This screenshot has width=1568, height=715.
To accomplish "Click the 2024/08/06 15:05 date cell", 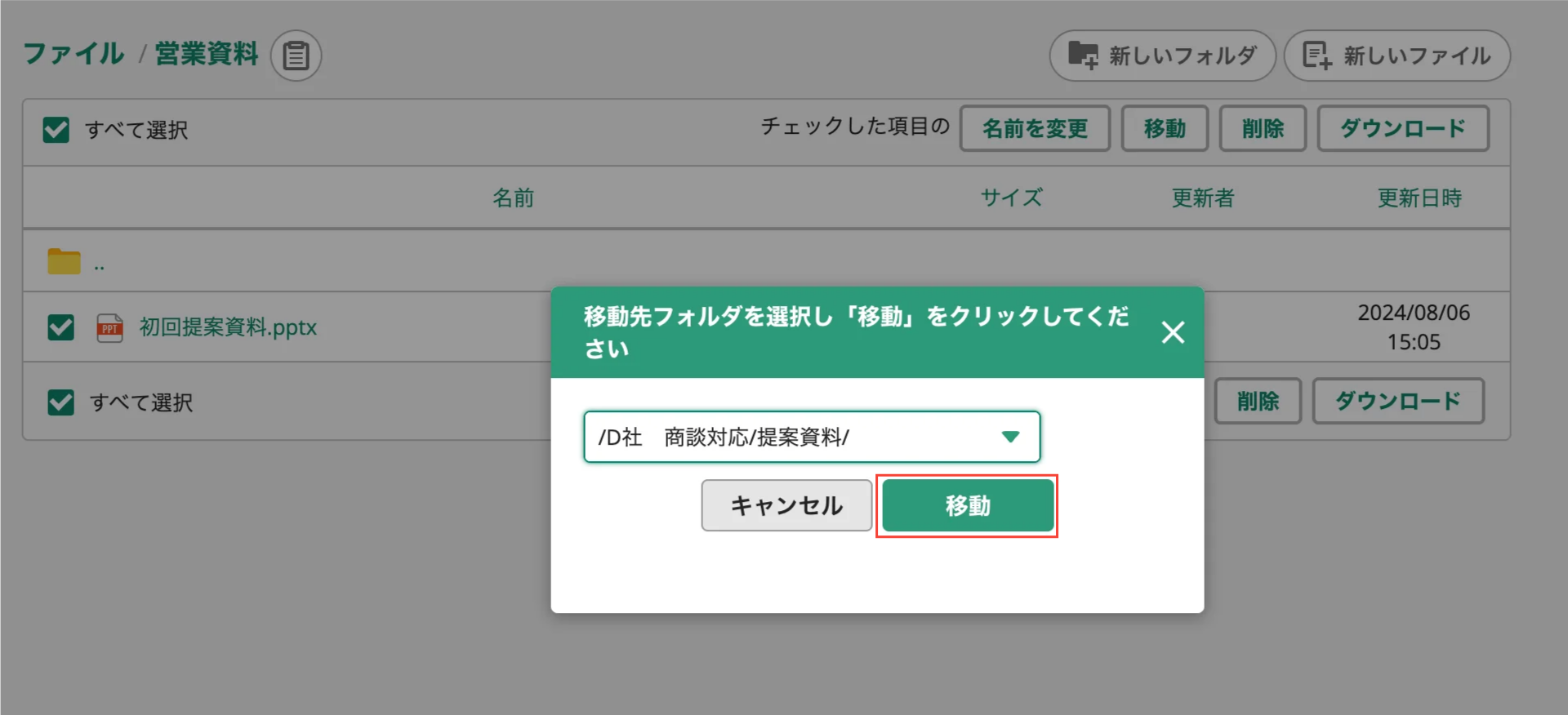I will point(1414,327).
